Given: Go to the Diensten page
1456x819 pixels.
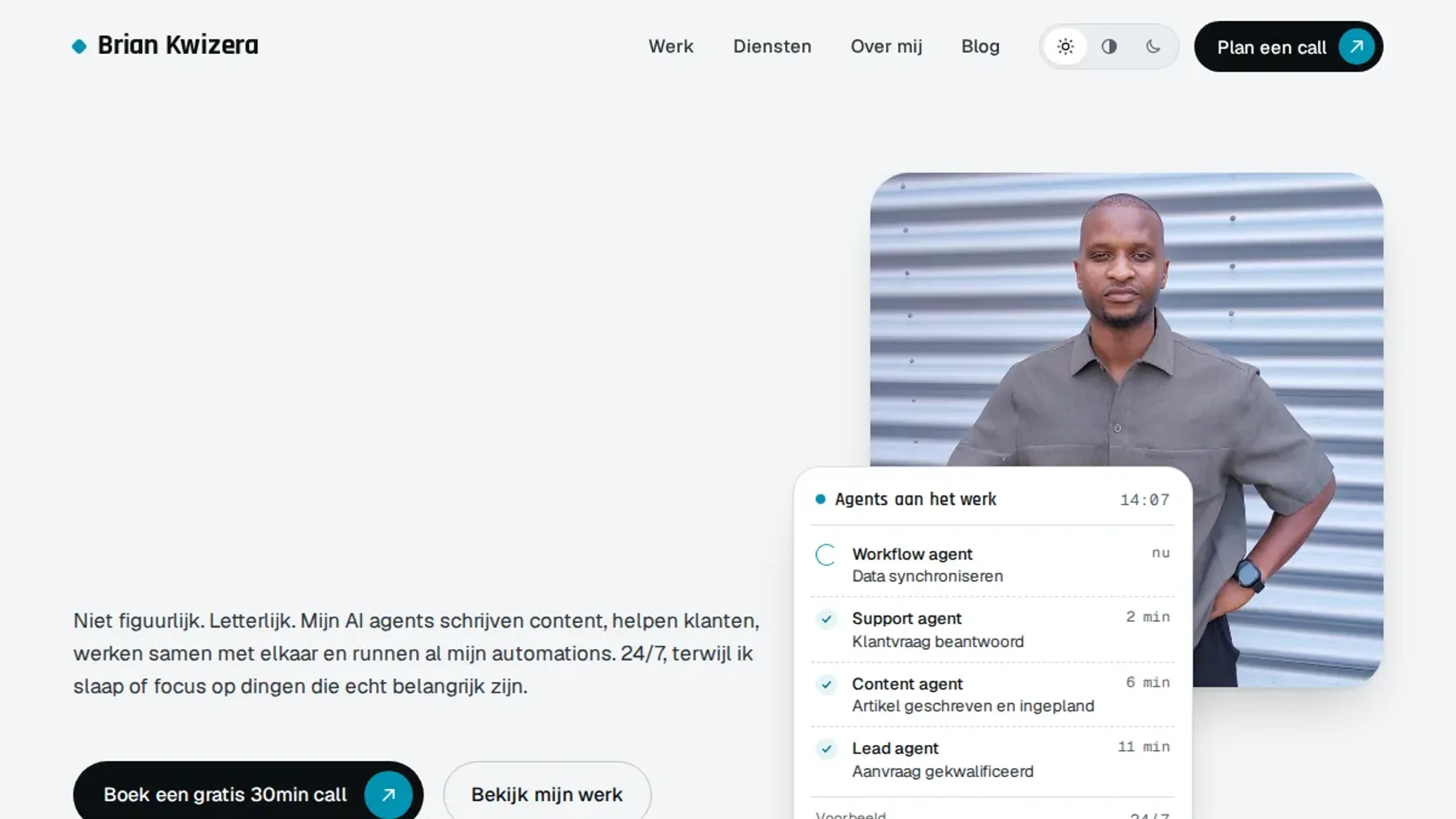Looking at the screenshot, I should [772, 46].
